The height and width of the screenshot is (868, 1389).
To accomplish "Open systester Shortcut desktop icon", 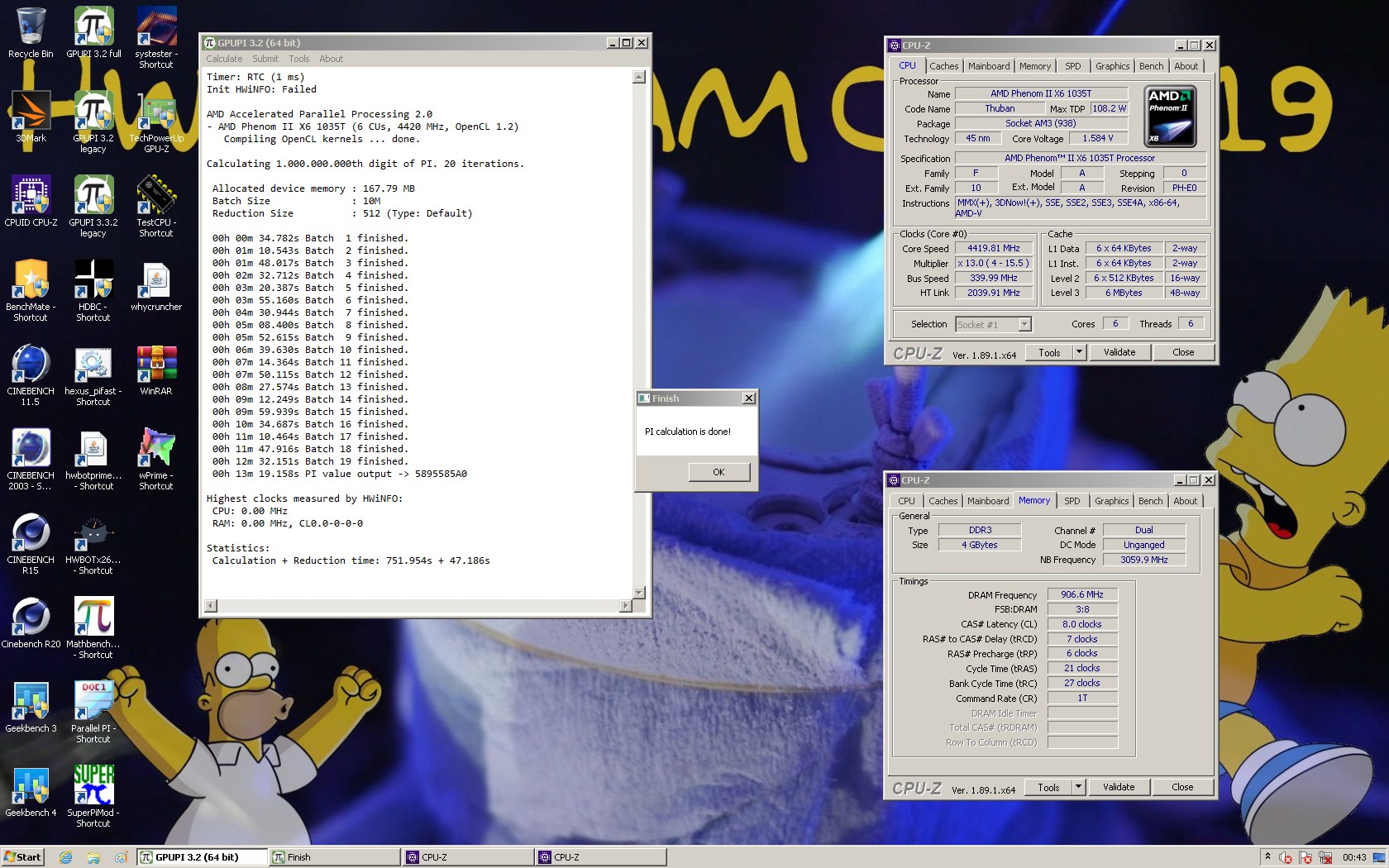I will click(156, 38).
